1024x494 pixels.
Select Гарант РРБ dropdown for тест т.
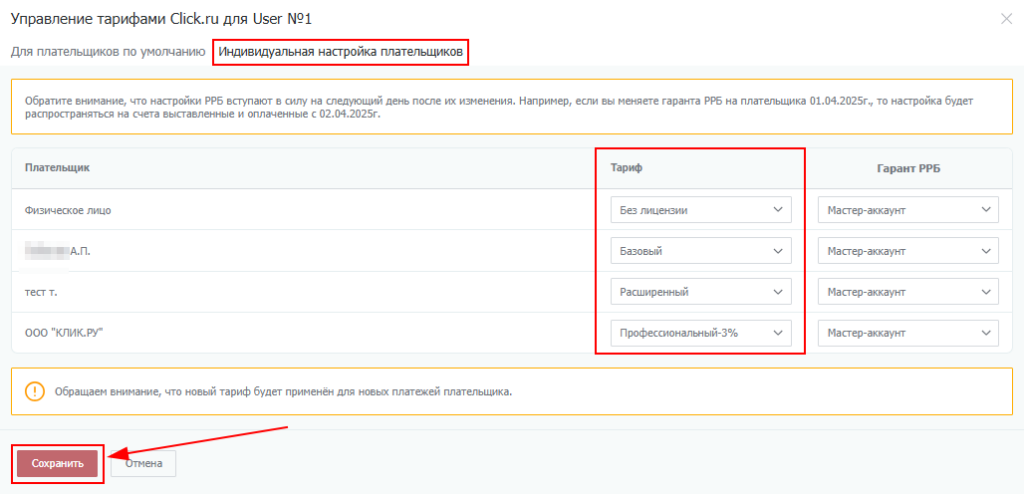click(907, 292)
